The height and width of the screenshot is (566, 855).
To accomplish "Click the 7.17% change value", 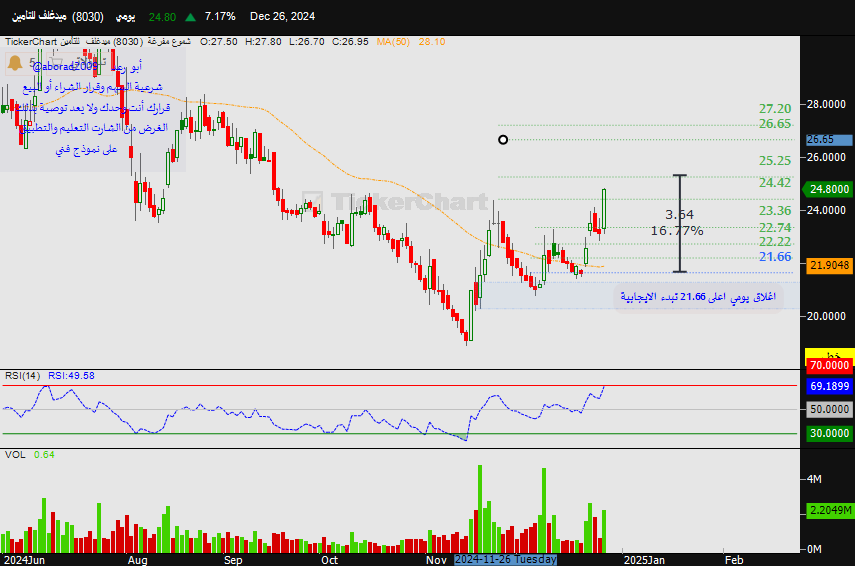I will pos(220,16).
